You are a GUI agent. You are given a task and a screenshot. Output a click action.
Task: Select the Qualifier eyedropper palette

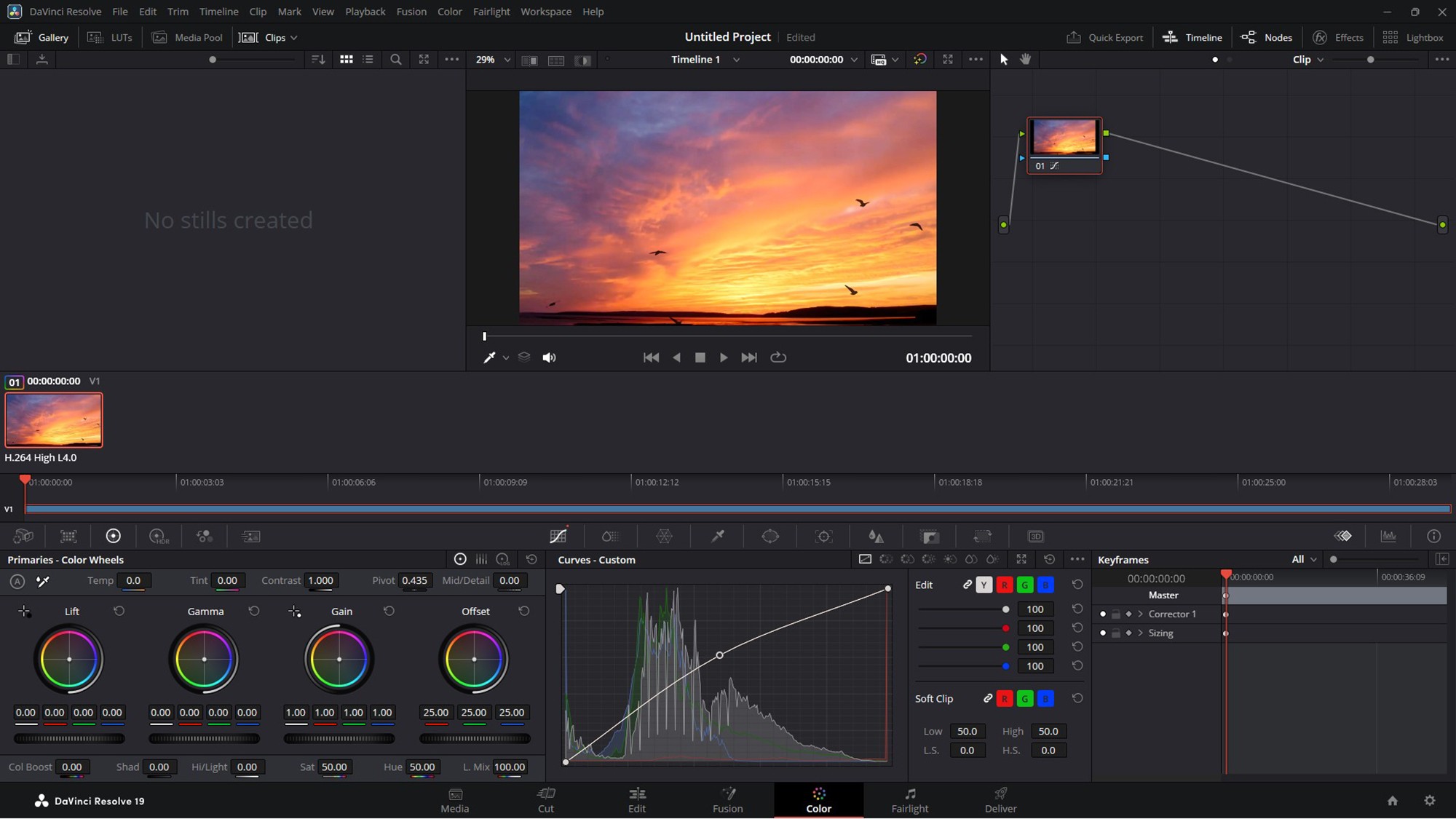click(x=718, y=537)
